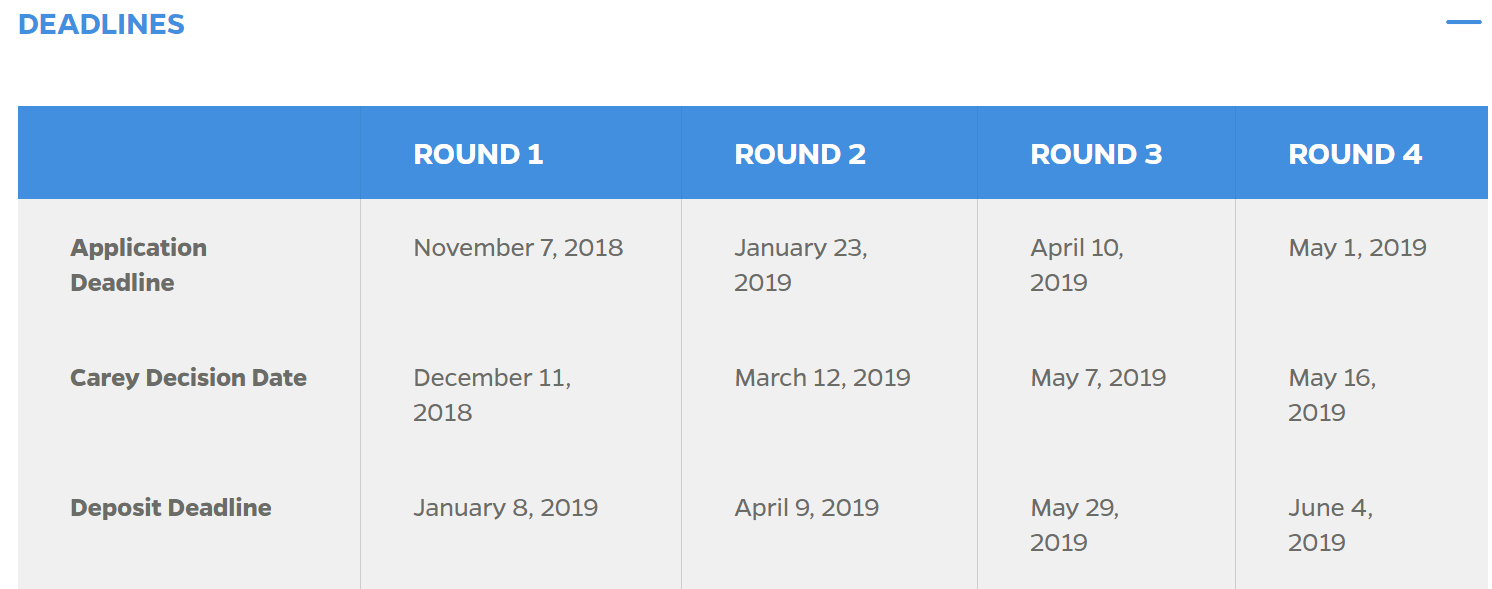Select the January 23, 2019 application deadline
The width and height of the screenshot is (1492, 589).
(x=800, y=265)
